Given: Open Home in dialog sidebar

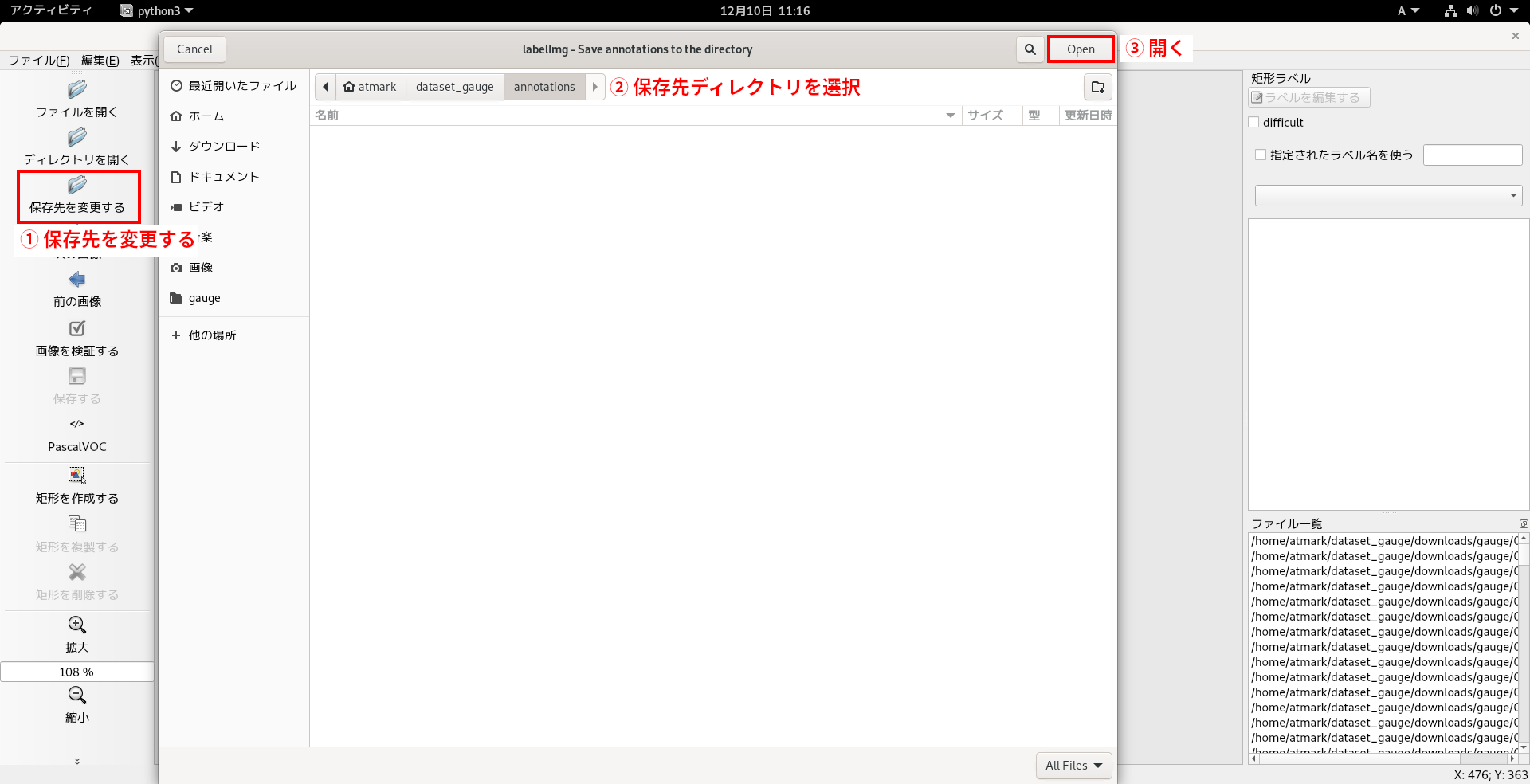Looking at the screenshot, I should [x=233, y=116].
